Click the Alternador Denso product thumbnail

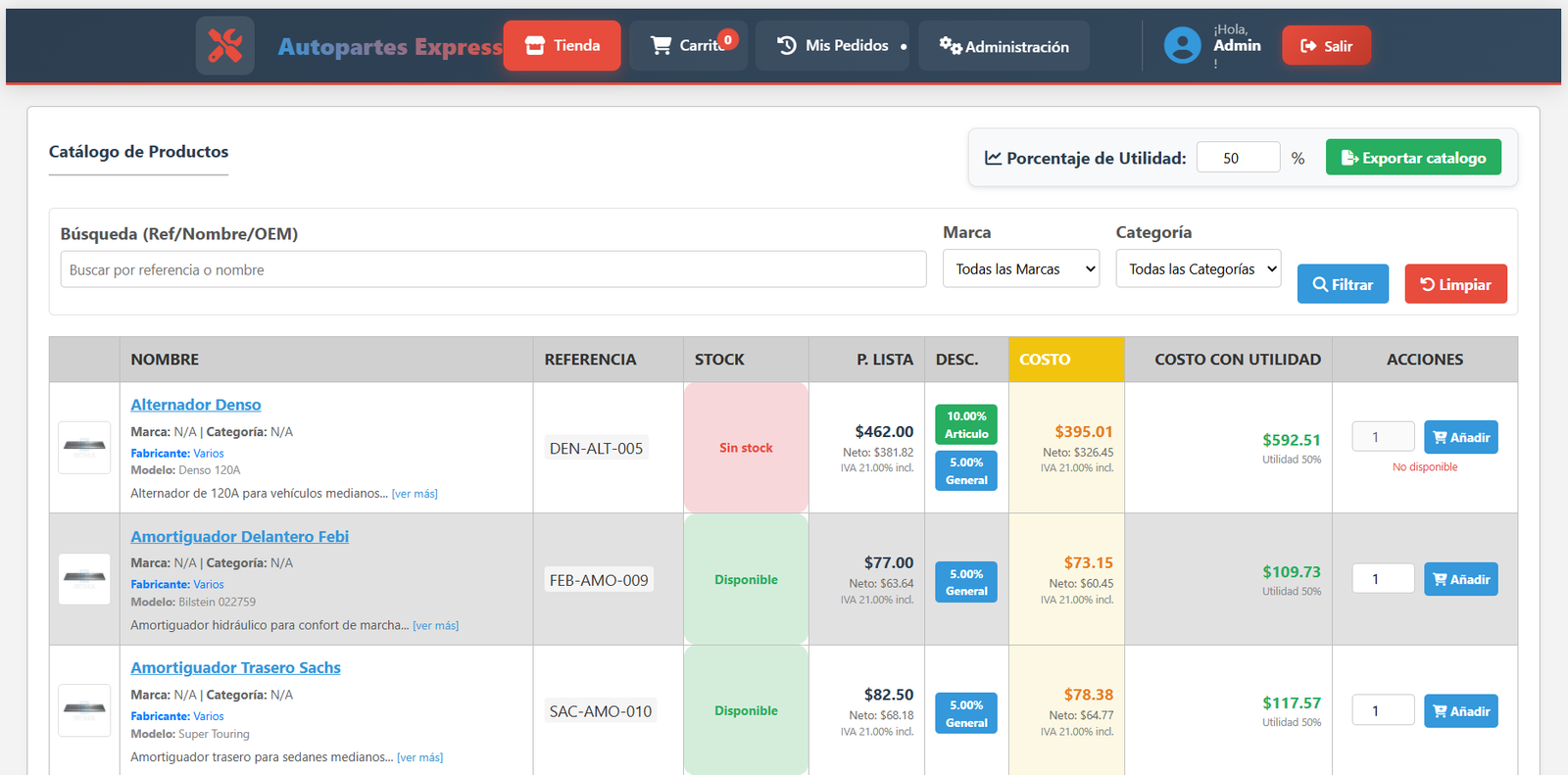point(84,448)
